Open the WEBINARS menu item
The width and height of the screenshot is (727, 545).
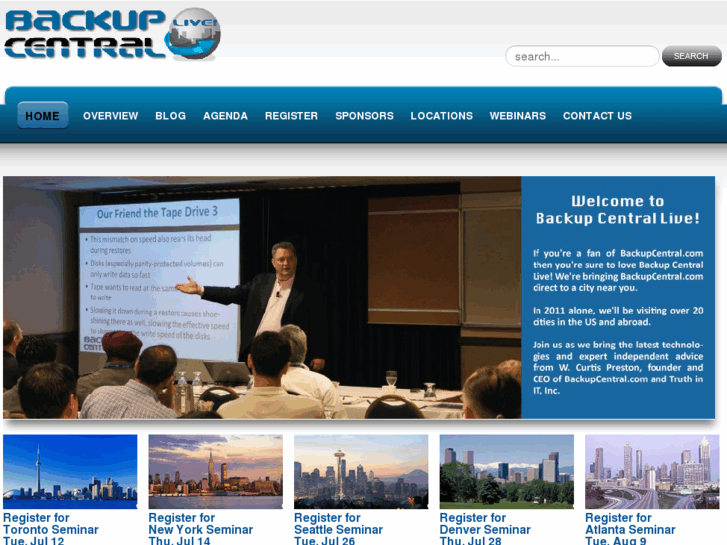[x=518, y=116]
